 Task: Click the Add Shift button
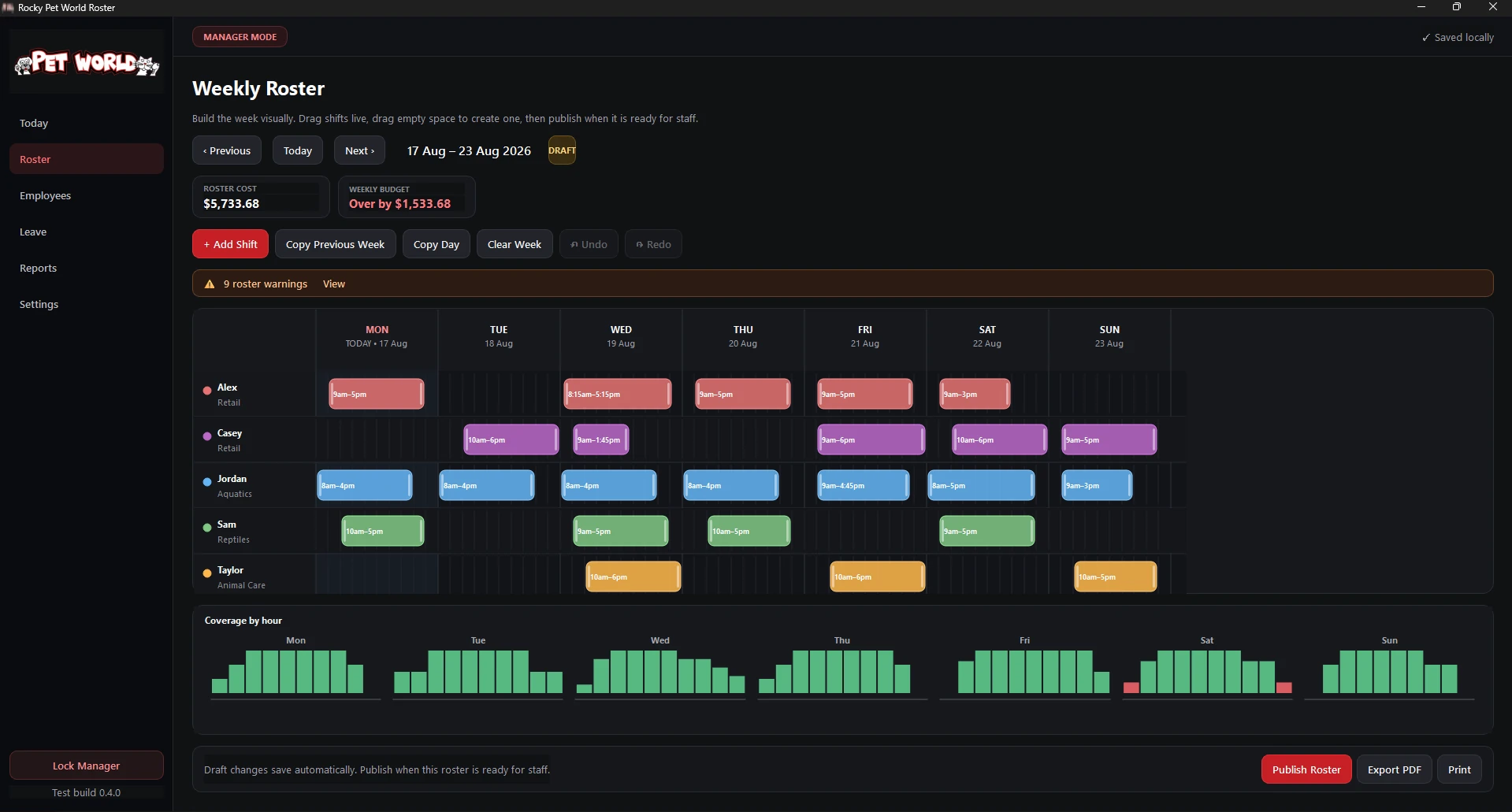pyautogui.click(x=230, y=244)
